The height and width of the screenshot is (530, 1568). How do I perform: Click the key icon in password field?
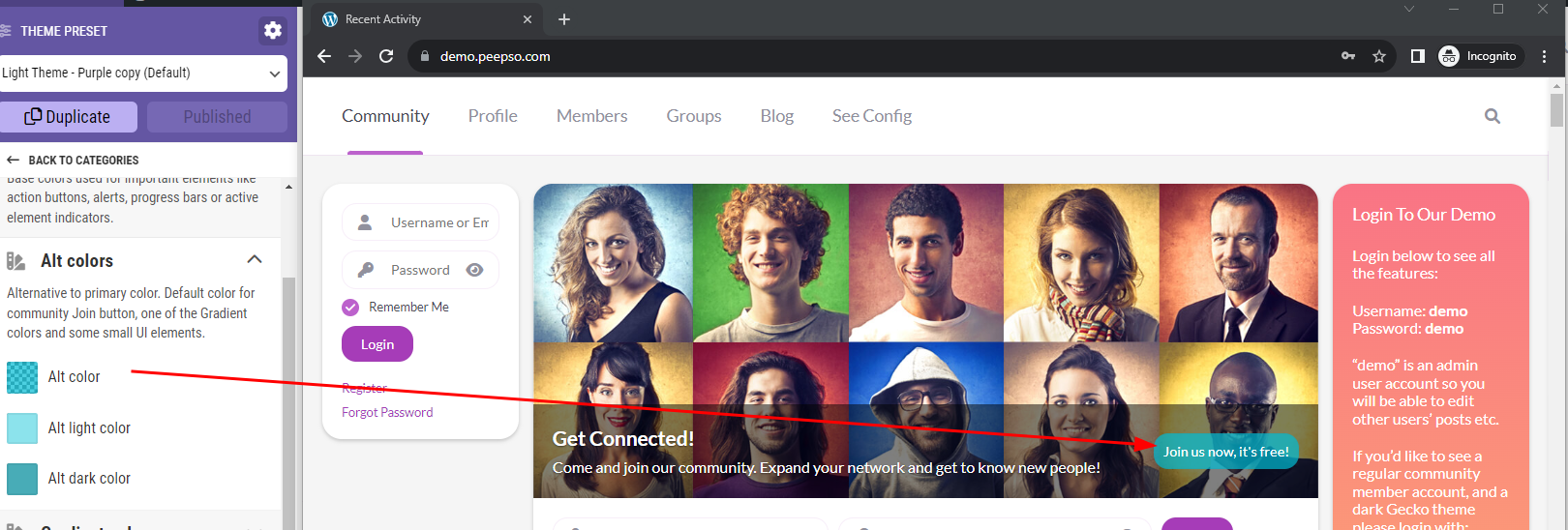(x=365, y=270)
